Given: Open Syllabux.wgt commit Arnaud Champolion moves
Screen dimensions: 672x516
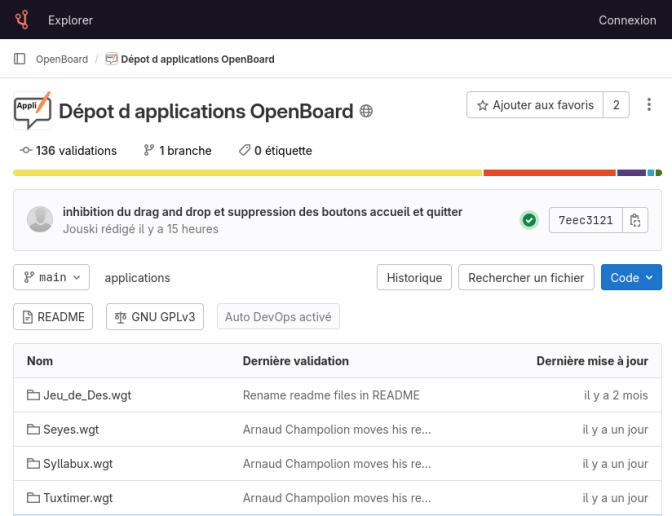Looking at the screenshot, I should [x=337, y=464].
